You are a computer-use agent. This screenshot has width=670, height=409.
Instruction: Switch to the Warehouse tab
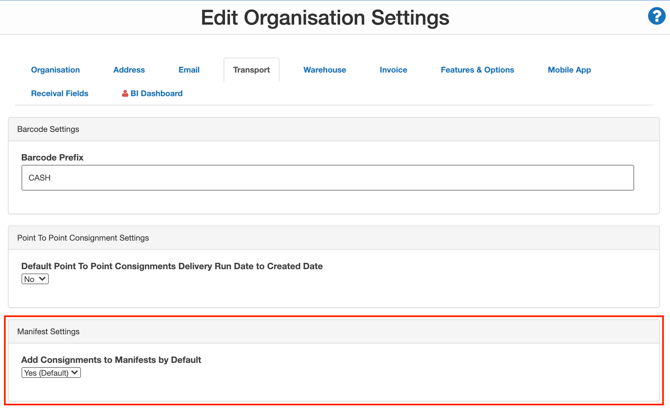pos(324,70)
